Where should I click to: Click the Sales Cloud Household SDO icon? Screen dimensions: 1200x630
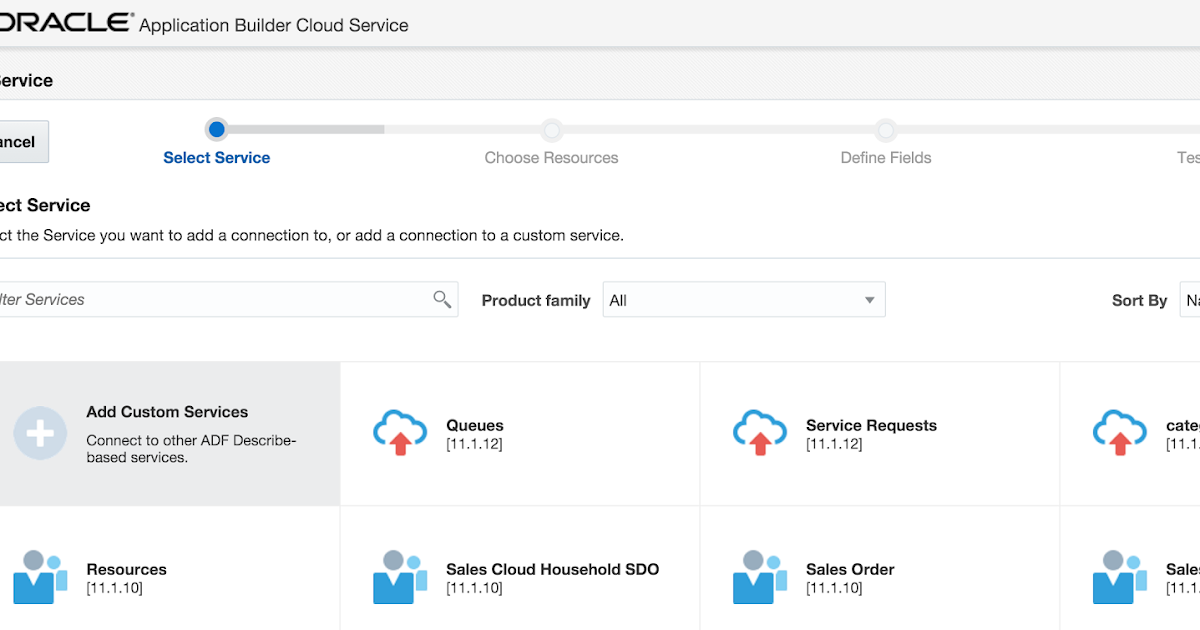(400, 577)
